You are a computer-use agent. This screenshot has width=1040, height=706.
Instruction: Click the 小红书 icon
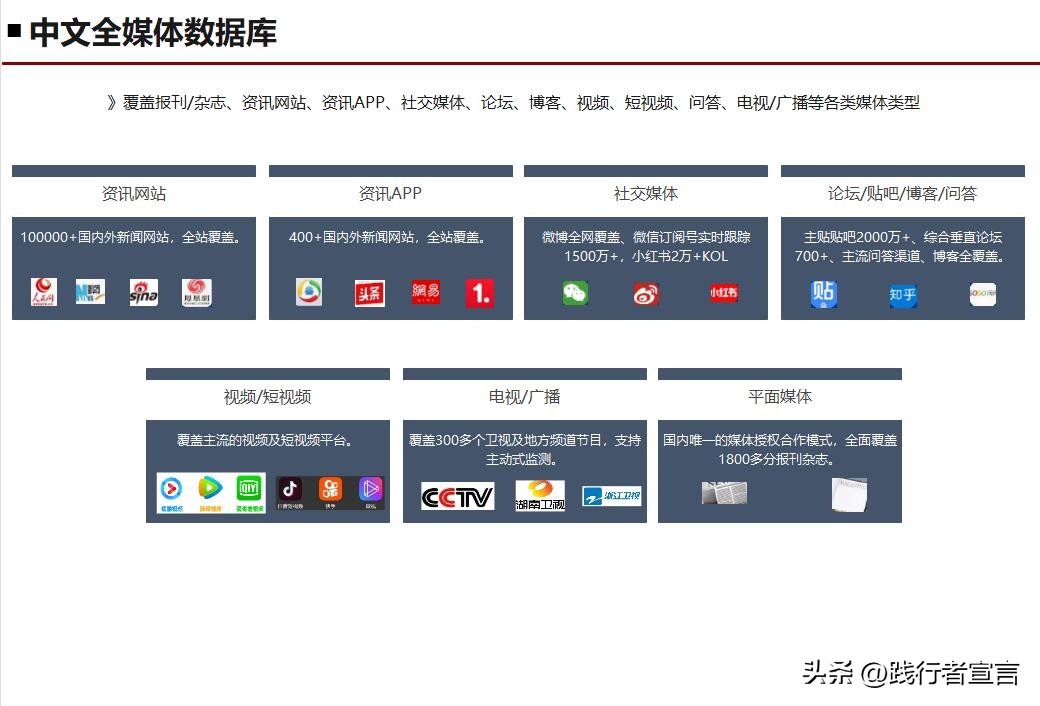pos(723,294)
